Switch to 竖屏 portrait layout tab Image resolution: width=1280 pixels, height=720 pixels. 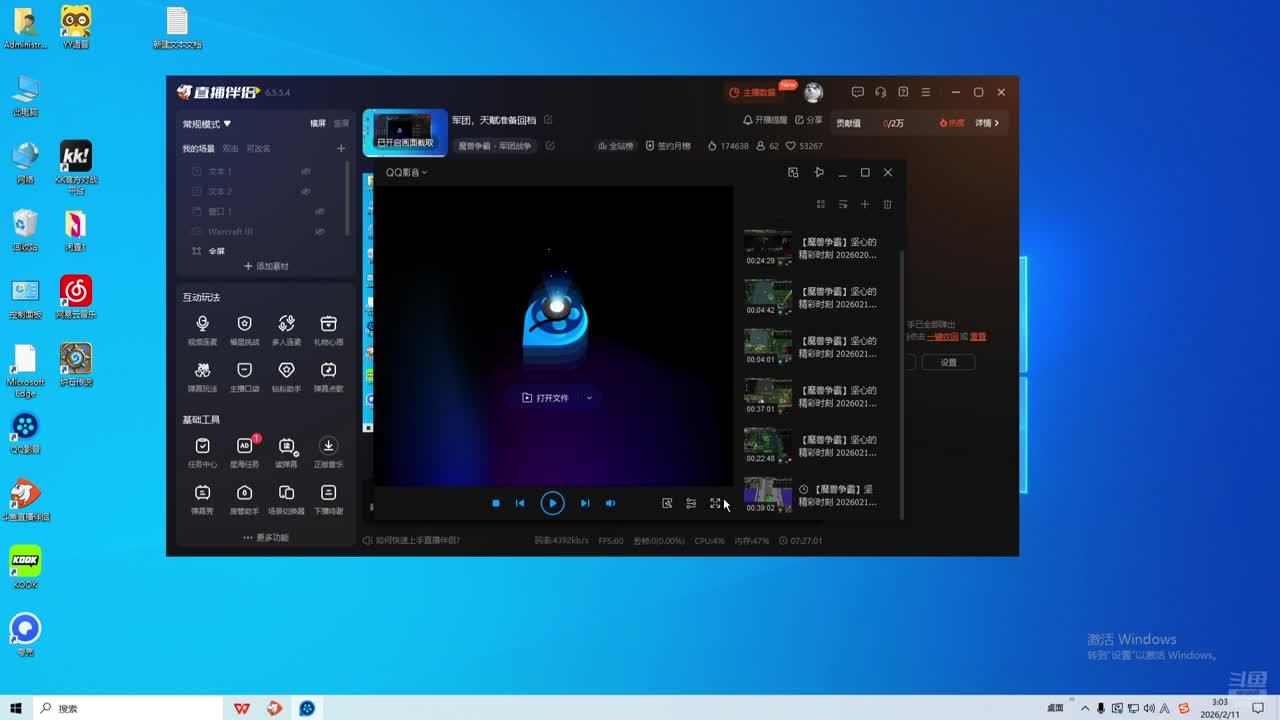(341, 124)
